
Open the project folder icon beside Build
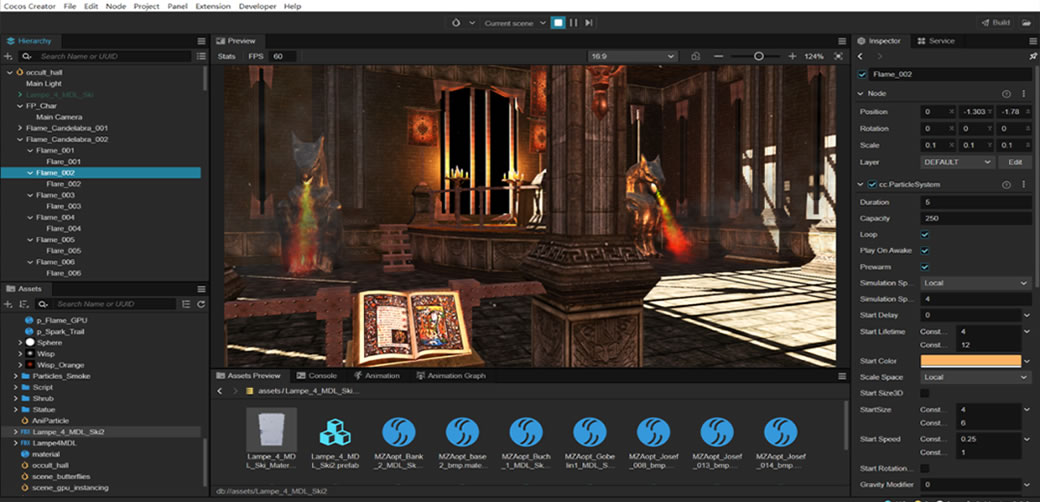pos(1027,22)
